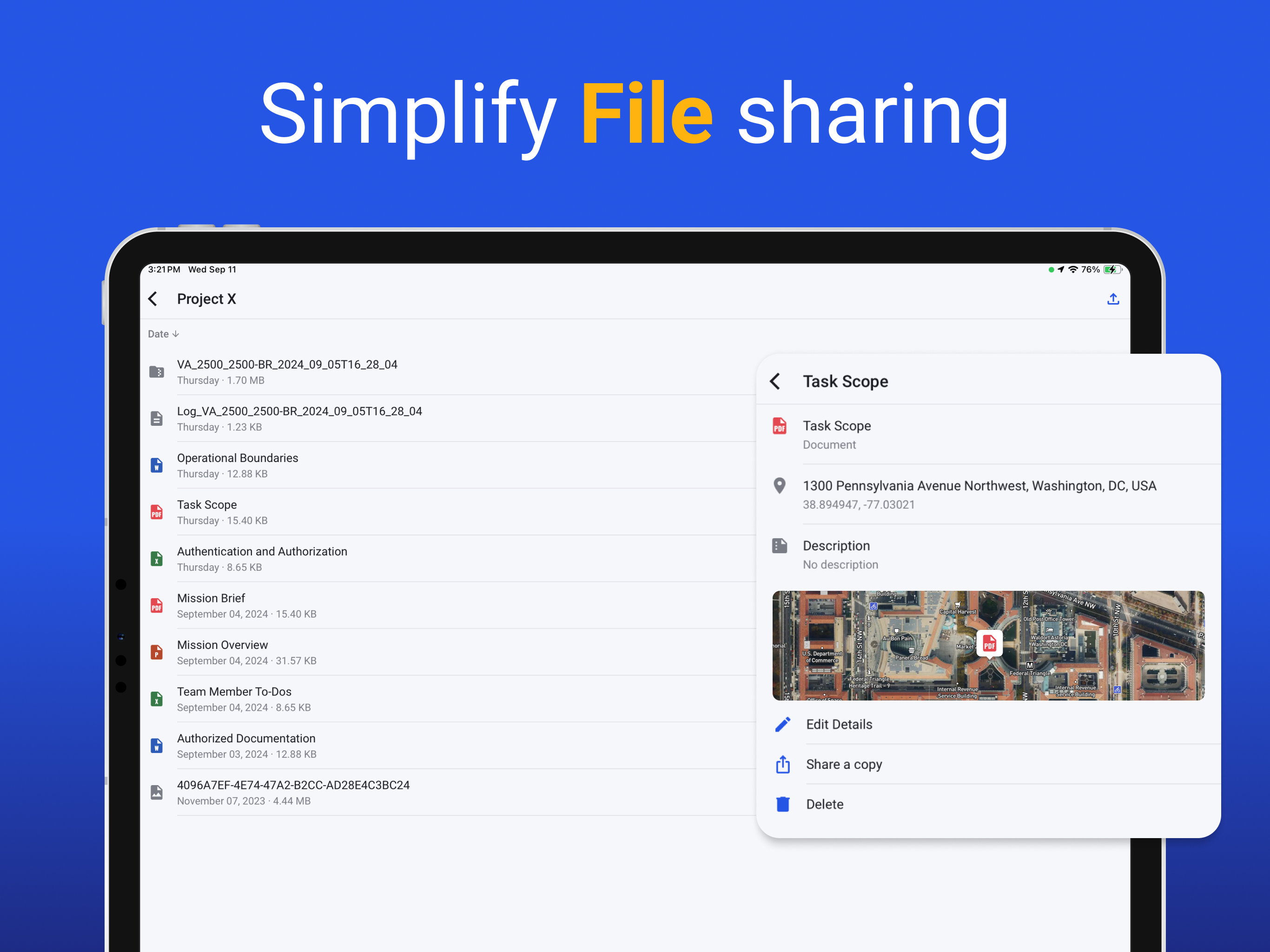Tap the Task Scope panel title
Viewport: 1270px width, 952px height.
click(845, 381)
